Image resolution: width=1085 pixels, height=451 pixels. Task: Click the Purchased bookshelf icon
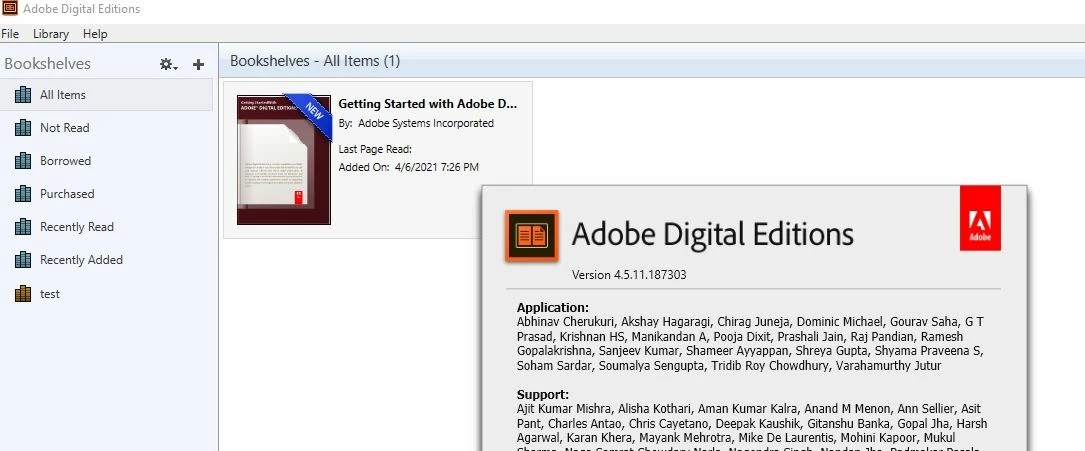pos(23,194)
